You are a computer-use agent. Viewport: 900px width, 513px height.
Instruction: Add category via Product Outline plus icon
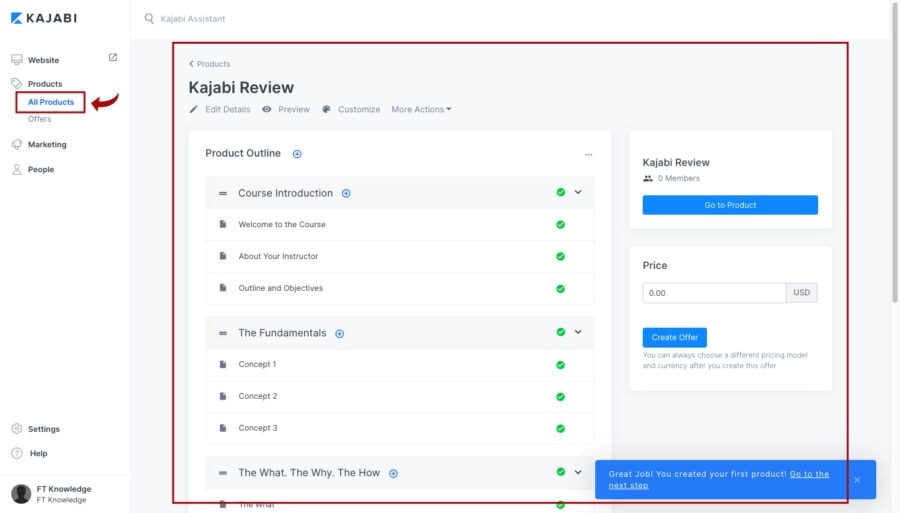(297, 154)
